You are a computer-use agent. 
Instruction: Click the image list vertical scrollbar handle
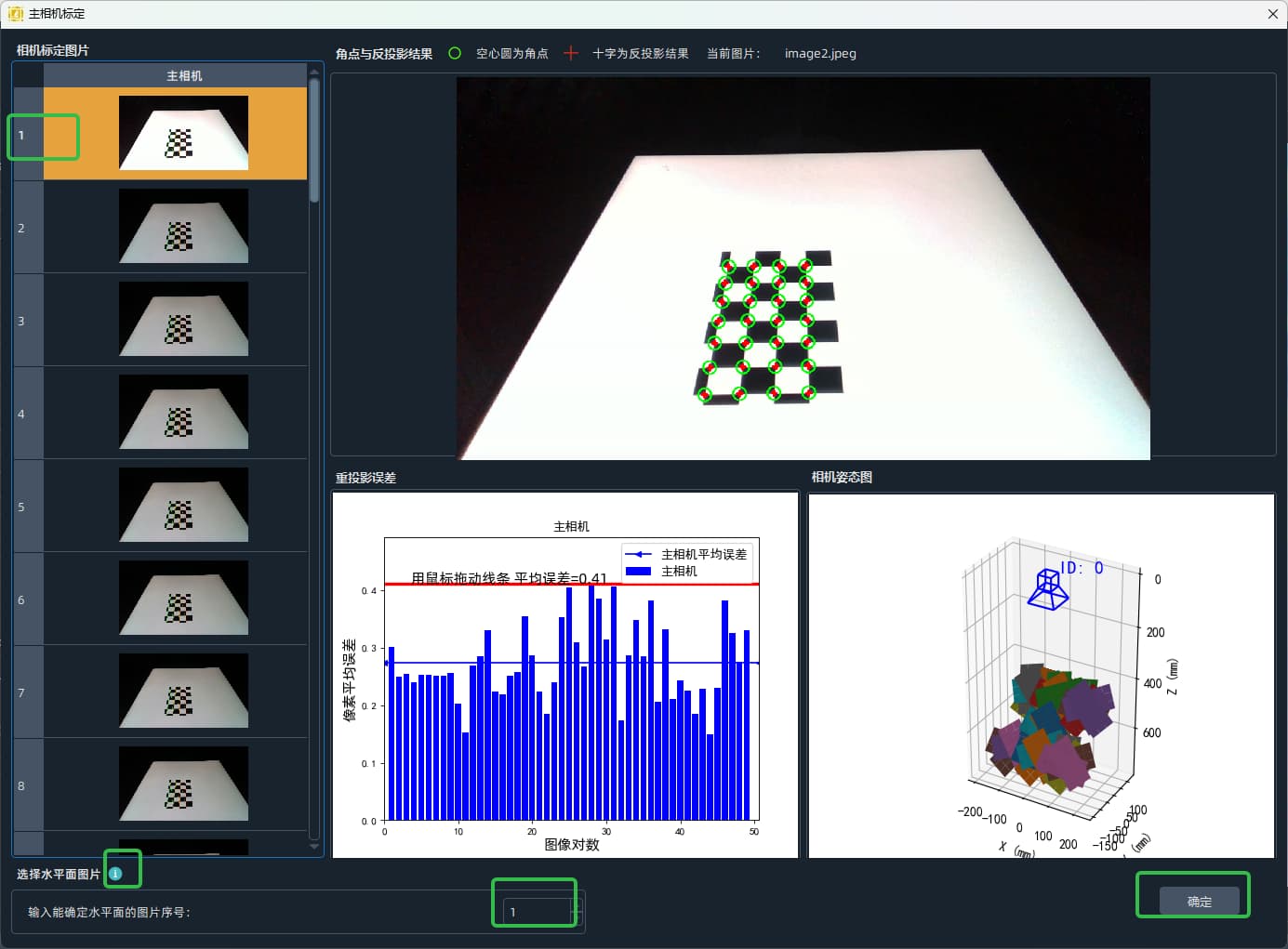click(314, 141)
